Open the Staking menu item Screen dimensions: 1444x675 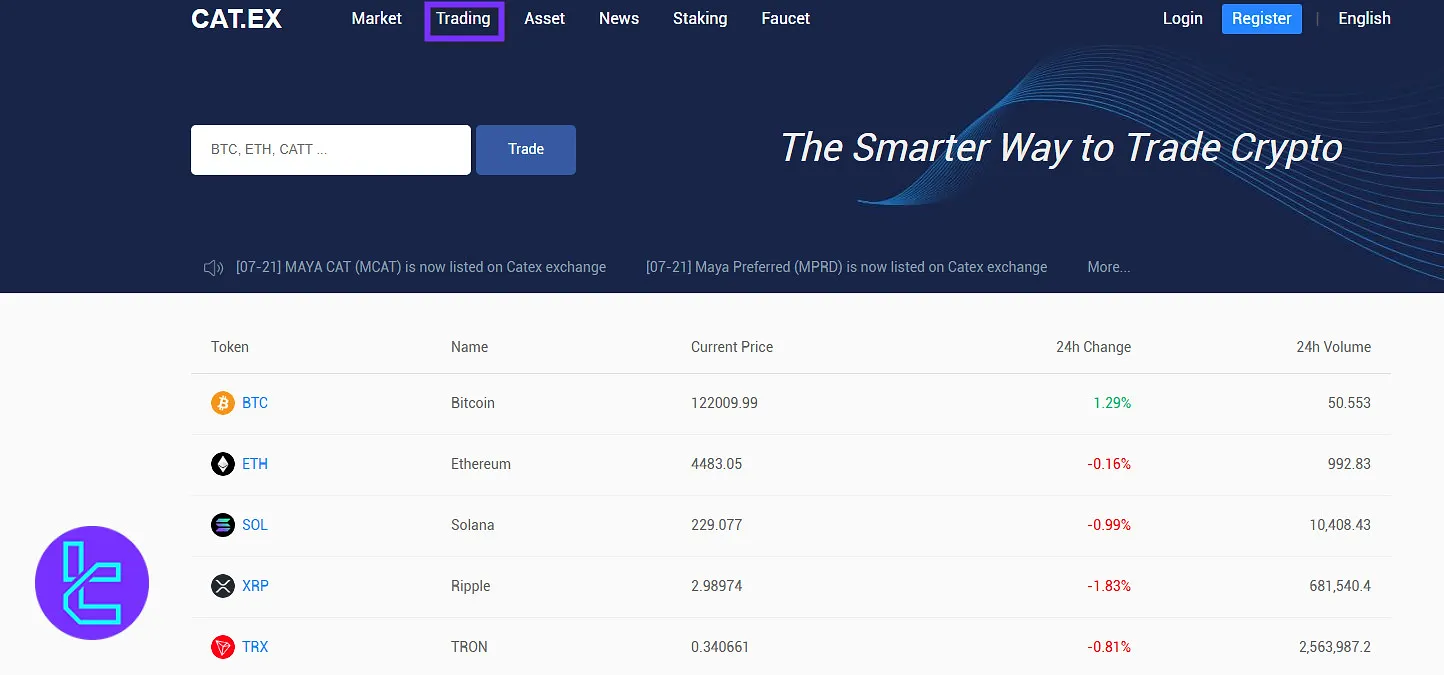point(700,18)
